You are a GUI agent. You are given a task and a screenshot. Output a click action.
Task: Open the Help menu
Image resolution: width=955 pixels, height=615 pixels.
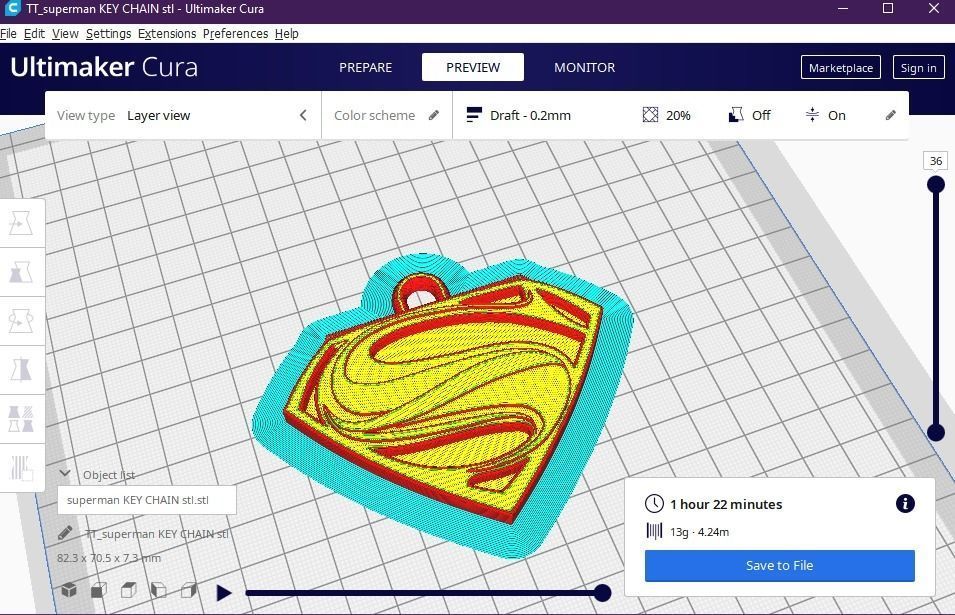click(x=286, y=33)
